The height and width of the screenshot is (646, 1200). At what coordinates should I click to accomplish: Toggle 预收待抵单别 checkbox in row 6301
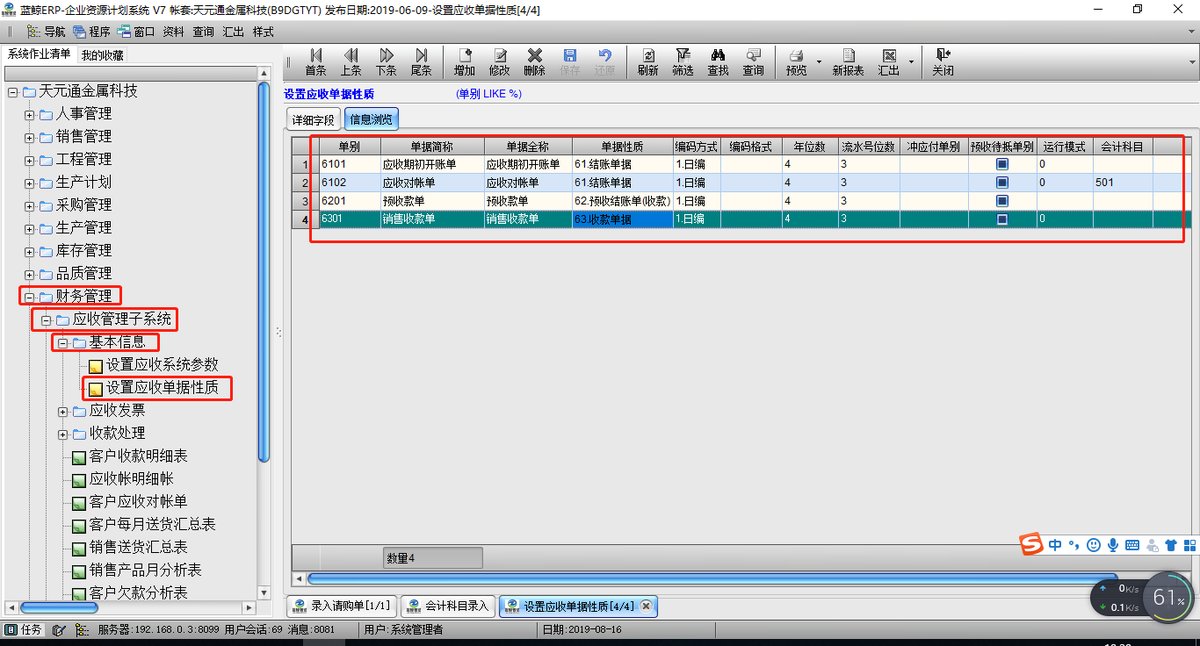click(1002, 219)
